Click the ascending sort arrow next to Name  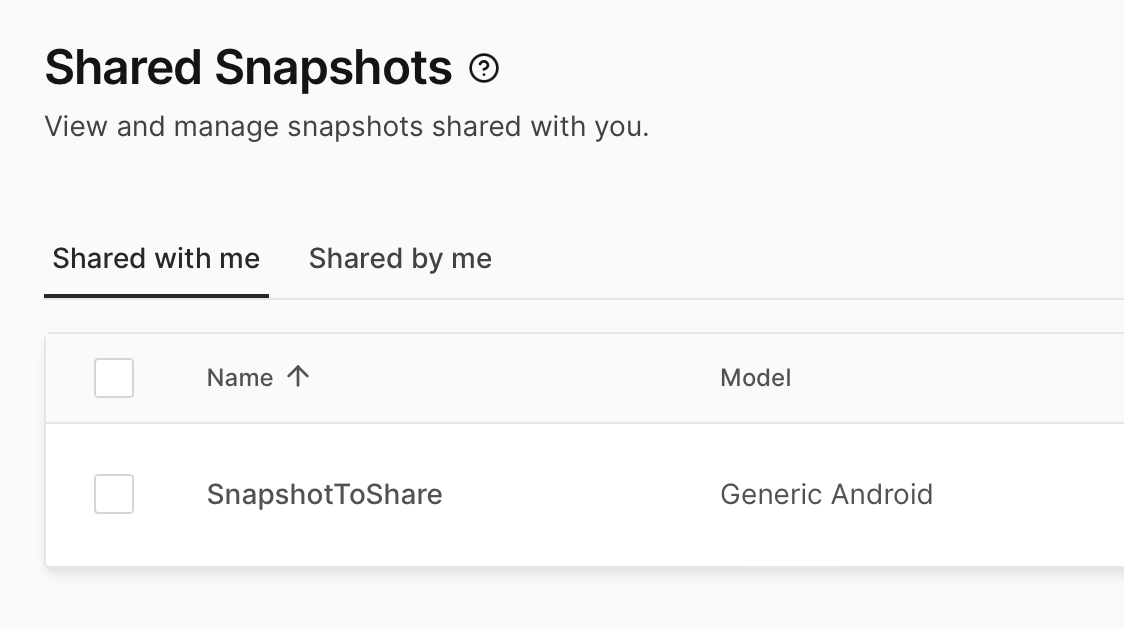[x=298, y=377]
